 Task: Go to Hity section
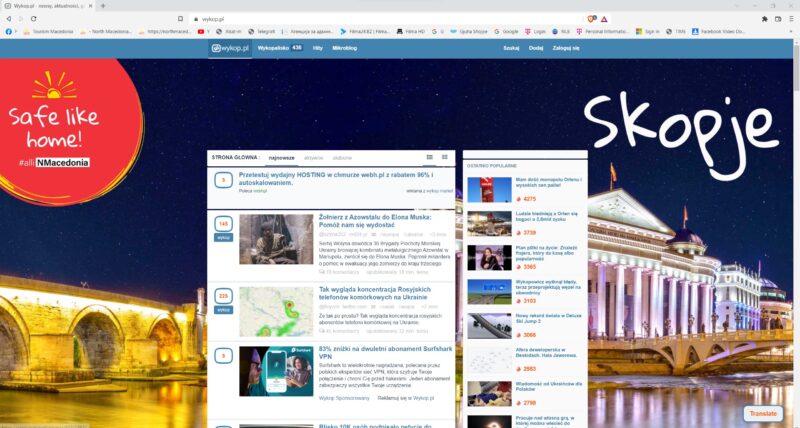(317, 48)
